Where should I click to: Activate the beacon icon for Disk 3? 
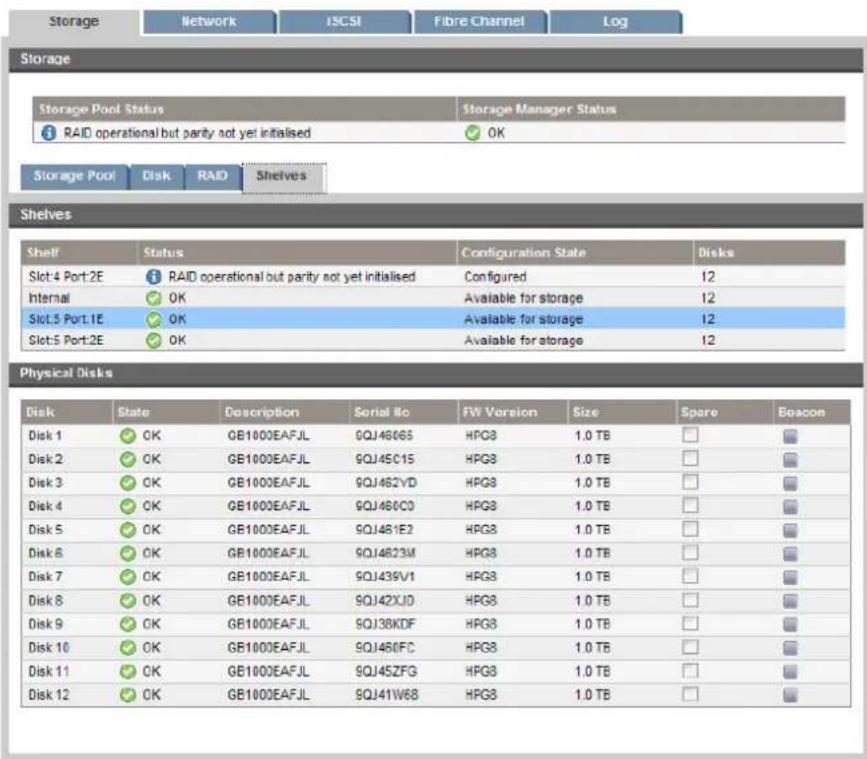click(x=790, y=483)
